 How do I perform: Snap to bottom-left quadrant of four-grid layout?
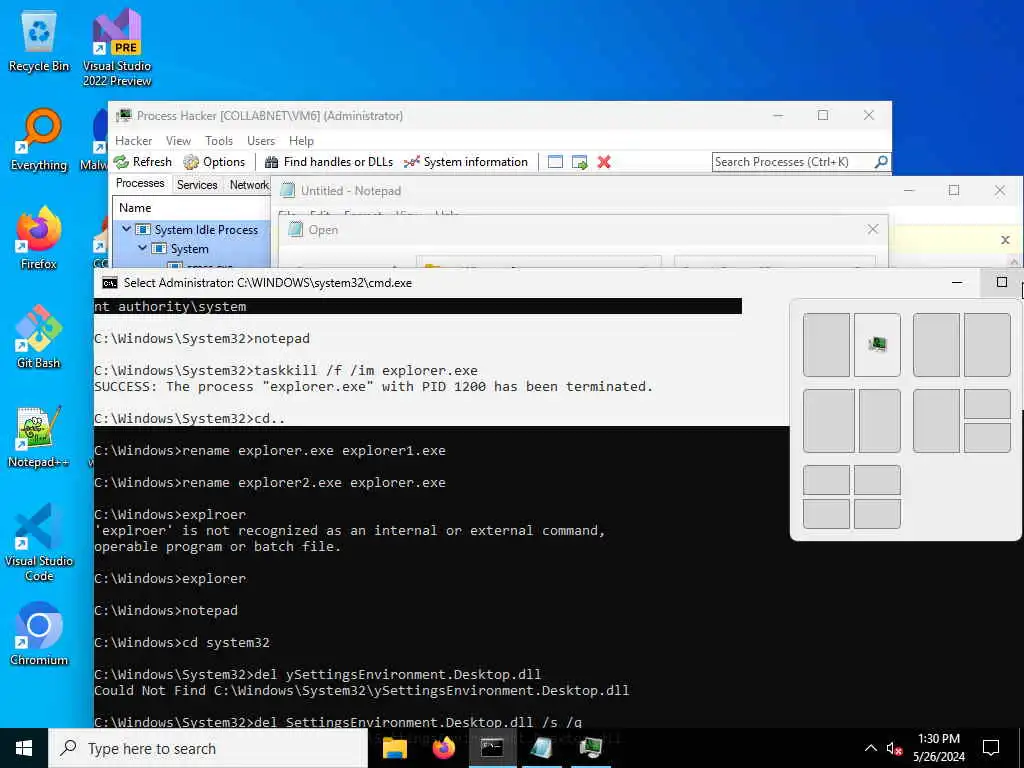826,514
